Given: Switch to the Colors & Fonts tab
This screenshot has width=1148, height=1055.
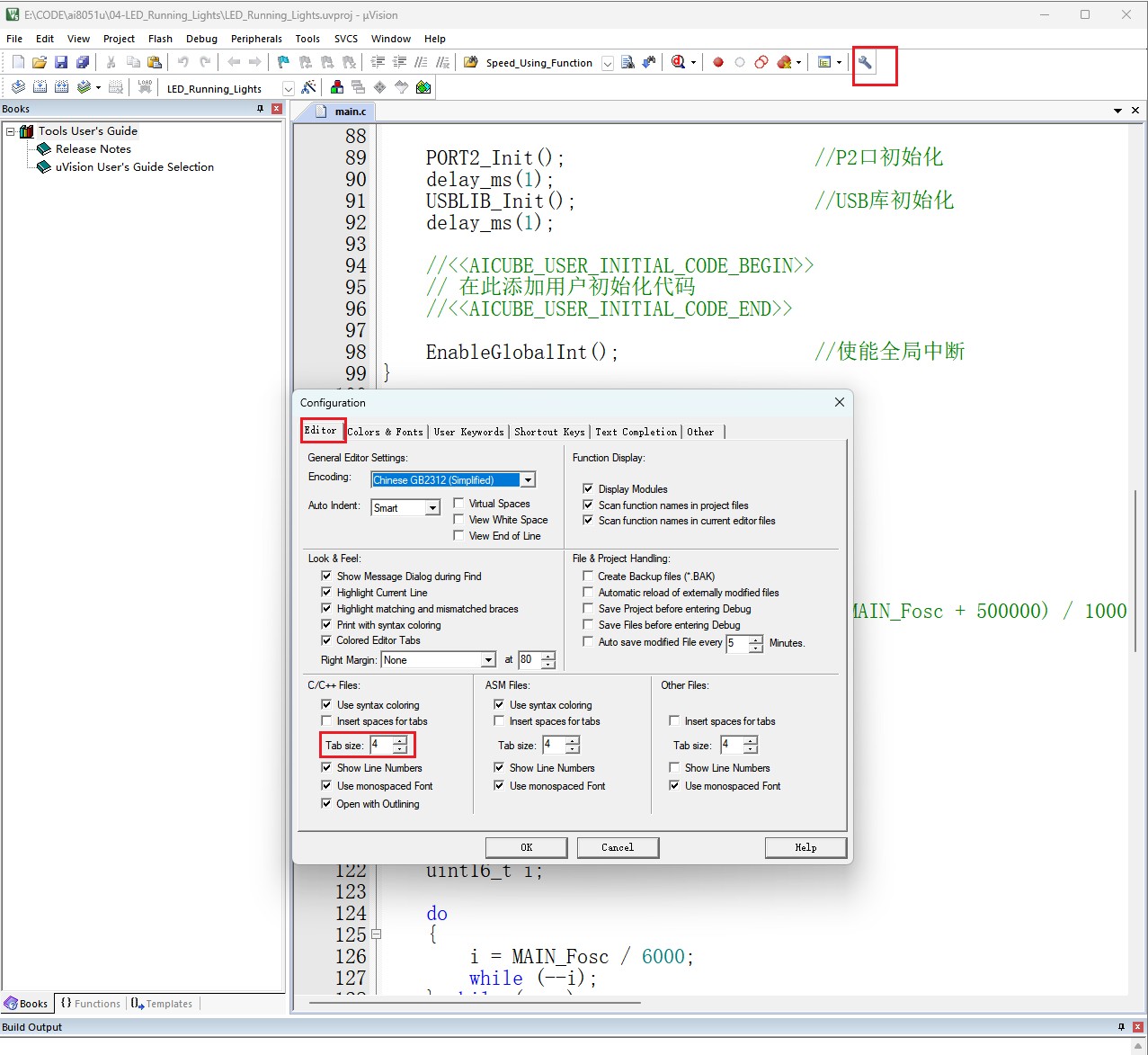Looking at the screenshot, I should point(385,432).
